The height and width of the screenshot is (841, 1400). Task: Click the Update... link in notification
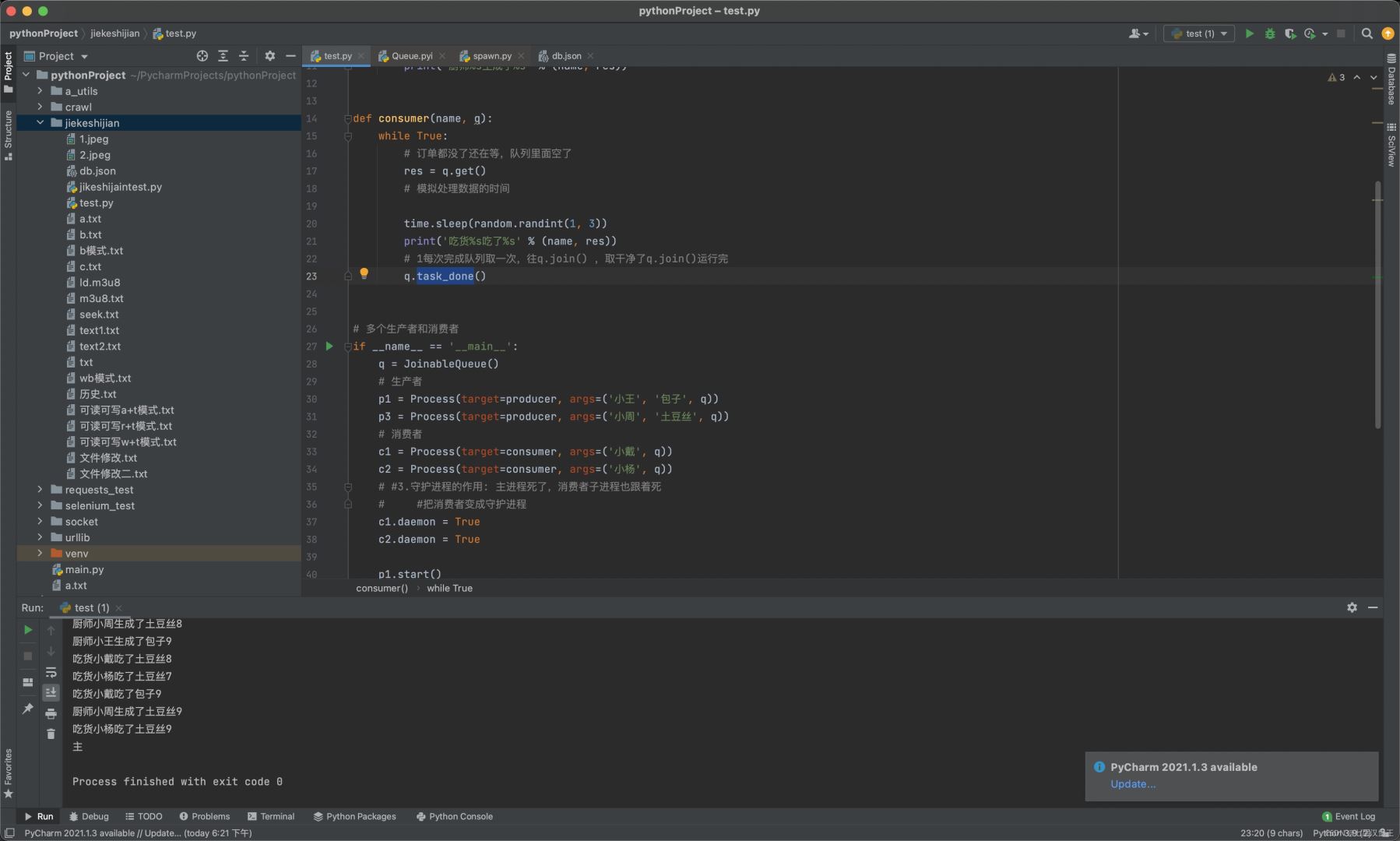tap(1132, 784)
